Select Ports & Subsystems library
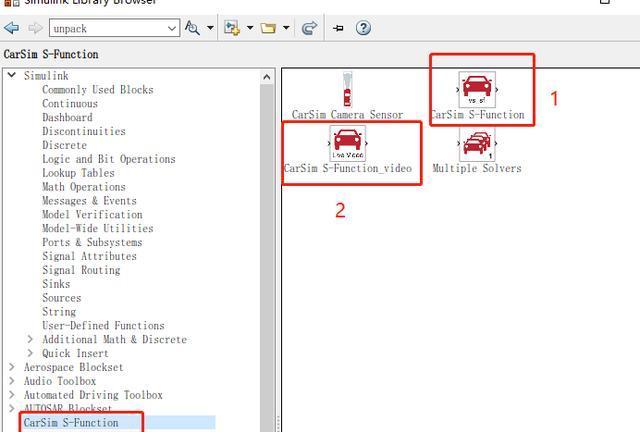Screen dimensions: 640x432 pyautogui.click(x=93, y=243)
